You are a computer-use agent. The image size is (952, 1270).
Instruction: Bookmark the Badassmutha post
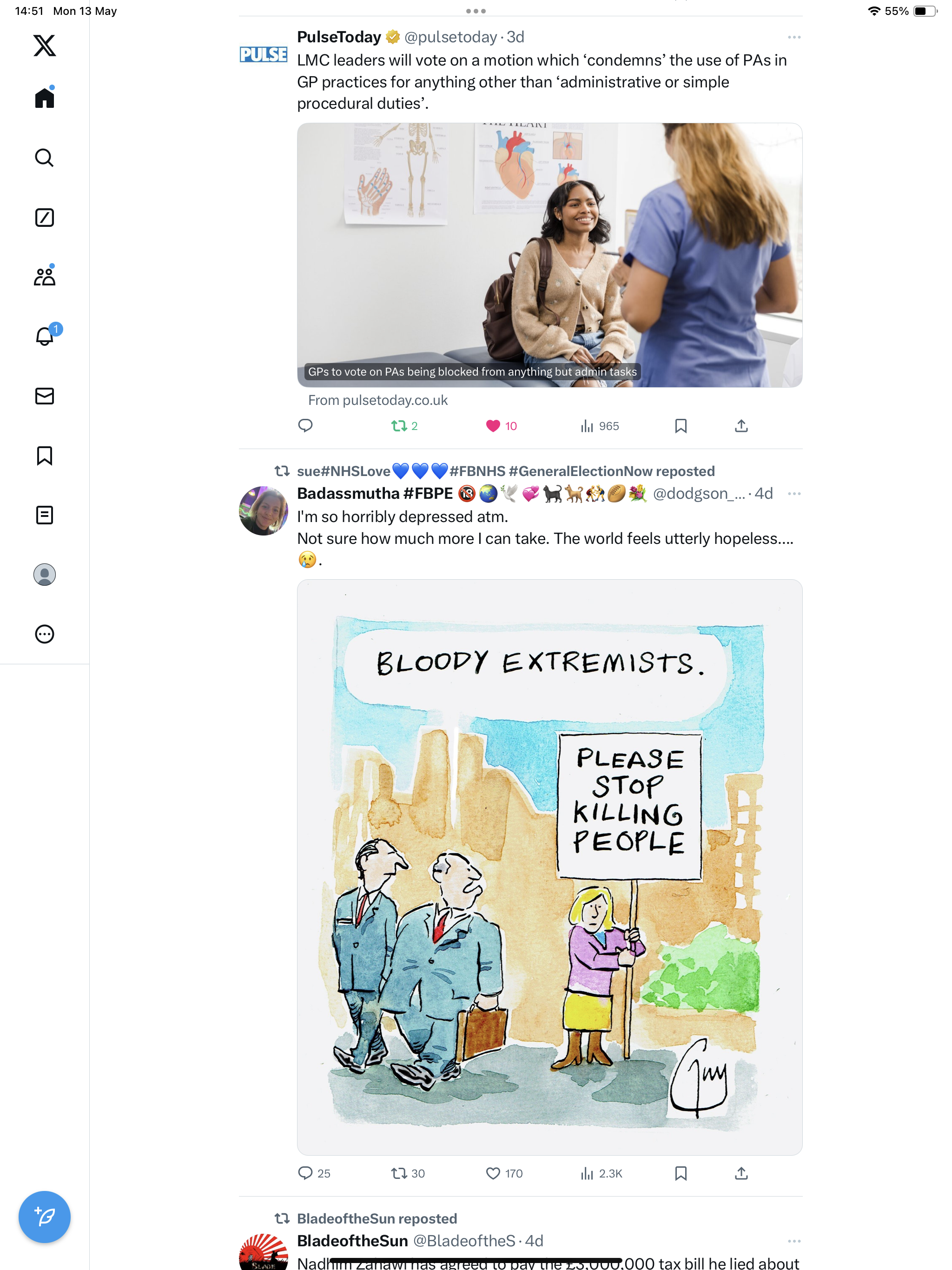click(681, 1173)
